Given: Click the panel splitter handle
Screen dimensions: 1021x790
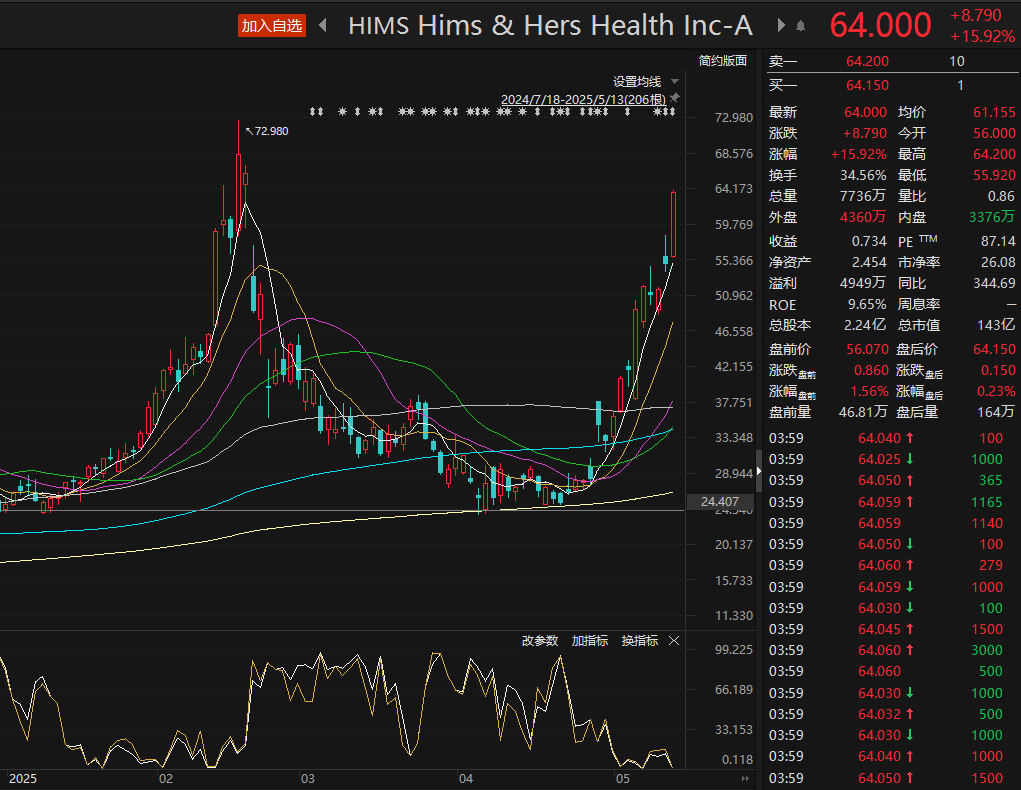Looking at the screenshot, I should click(x=758, y=463).
